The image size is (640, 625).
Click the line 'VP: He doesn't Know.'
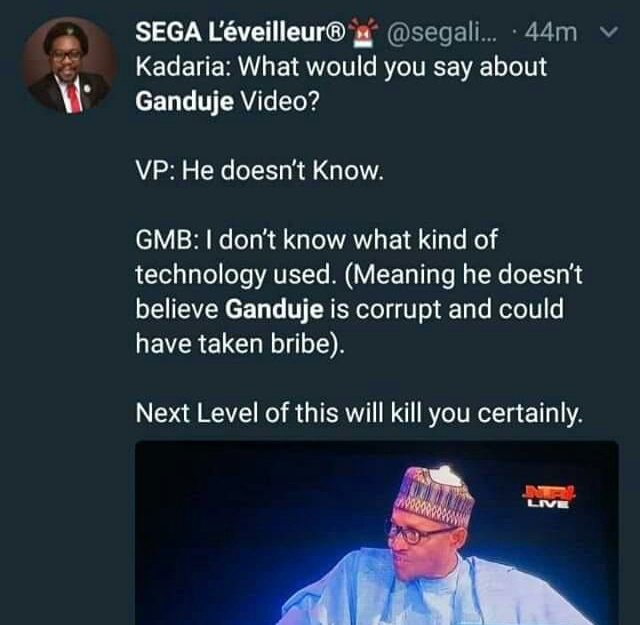click(x=259, y=171)
